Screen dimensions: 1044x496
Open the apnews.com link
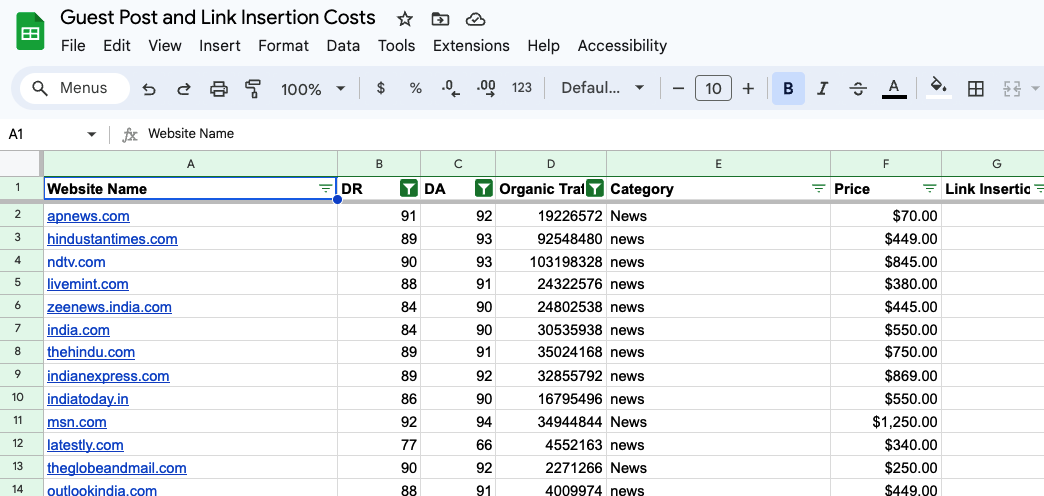click(89, 216)
